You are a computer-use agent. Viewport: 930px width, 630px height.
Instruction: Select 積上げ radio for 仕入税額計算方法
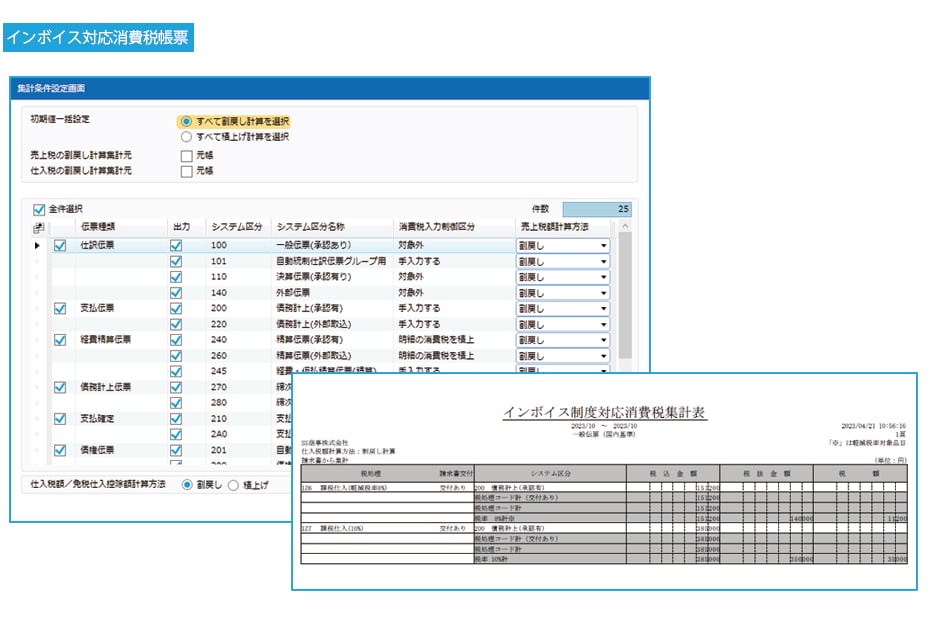(x=233, y=485)
